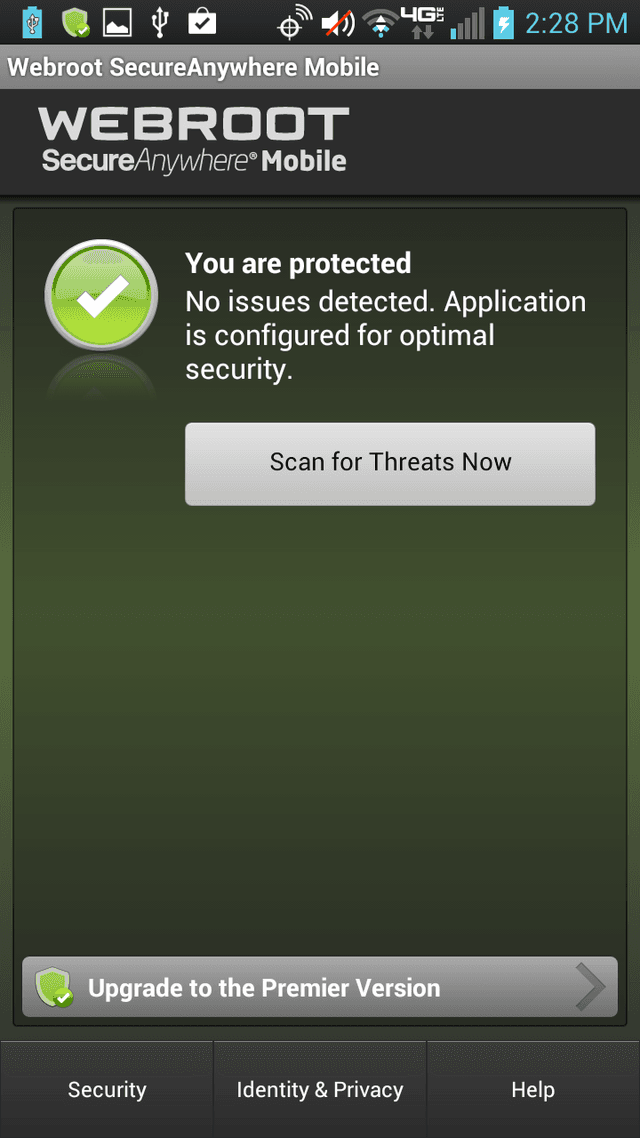Tap the green protected checkmark status icon
The width and height of the screenshot is (640, 1138).
[101, 296]
